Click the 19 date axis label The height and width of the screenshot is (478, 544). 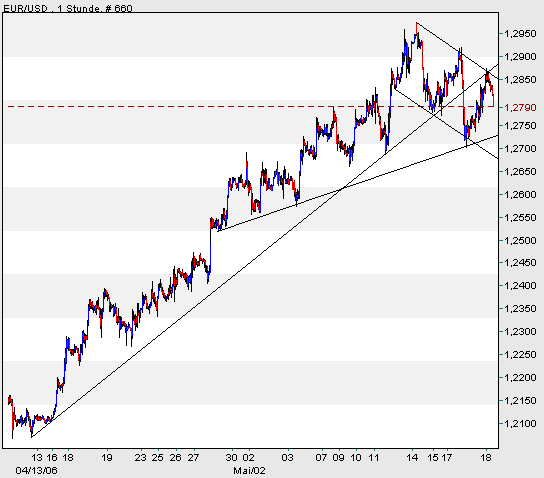tap(107, 458)
